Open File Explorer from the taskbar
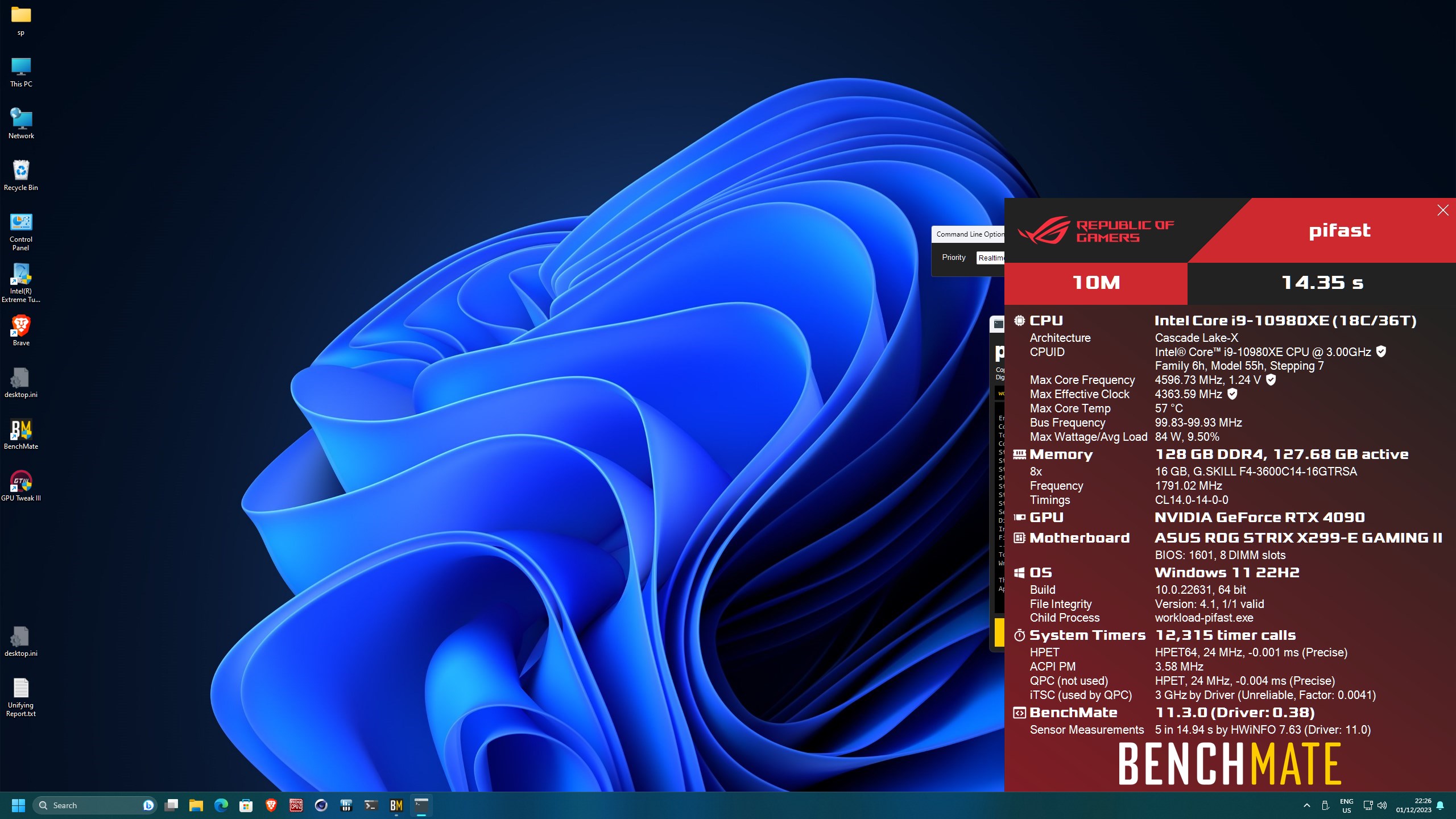 [x=196, y=805]
